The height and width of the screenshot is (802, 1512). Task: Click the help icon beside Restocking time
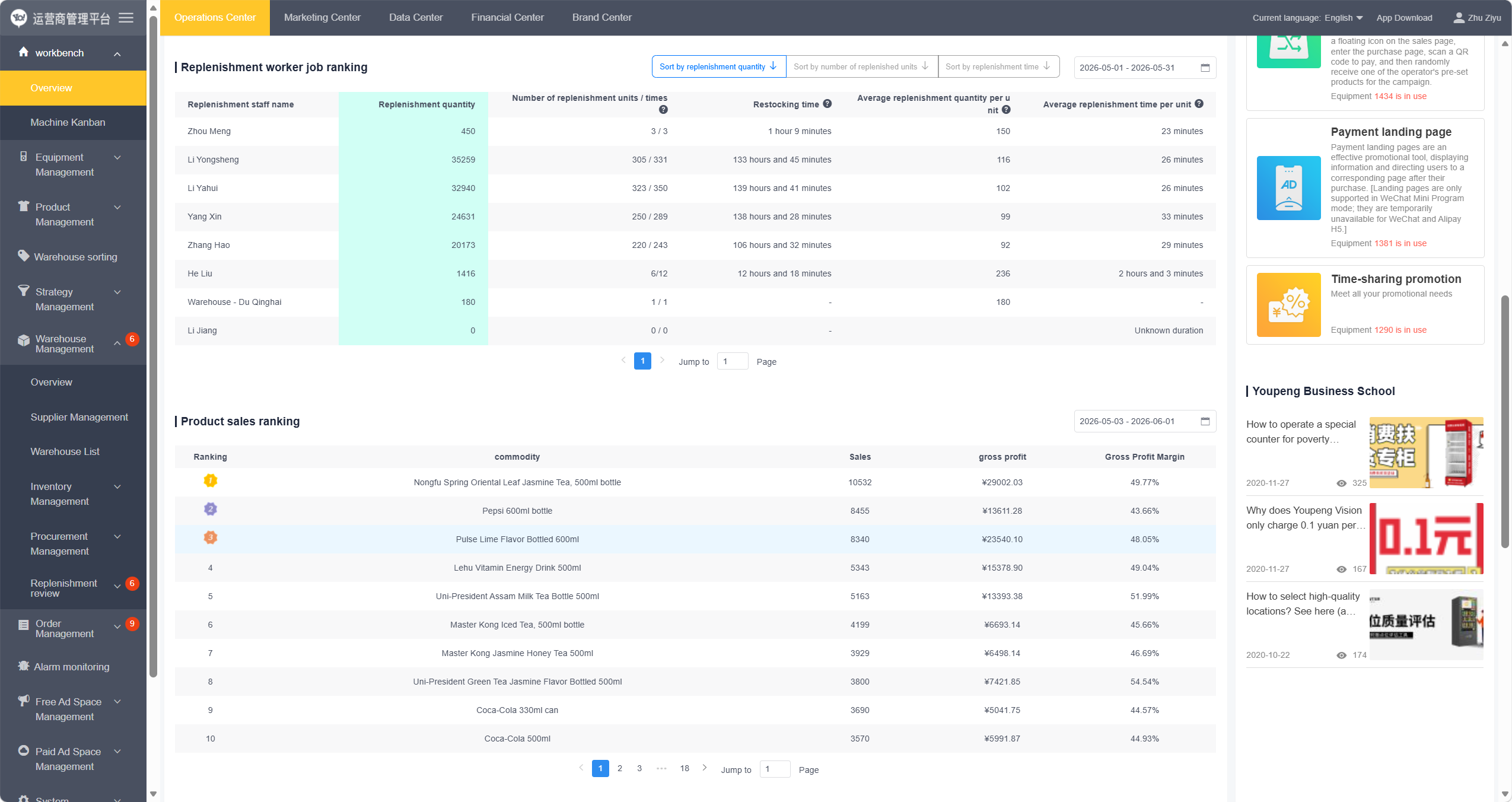tap(827, 104)
